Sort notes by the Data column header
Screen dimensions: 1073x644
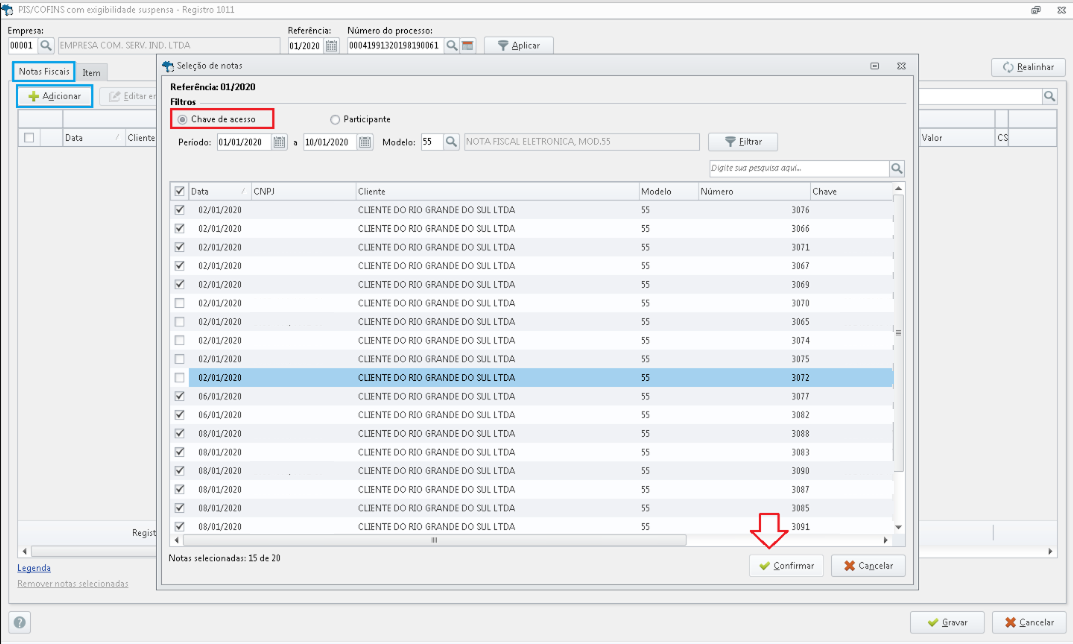(212, 191)
